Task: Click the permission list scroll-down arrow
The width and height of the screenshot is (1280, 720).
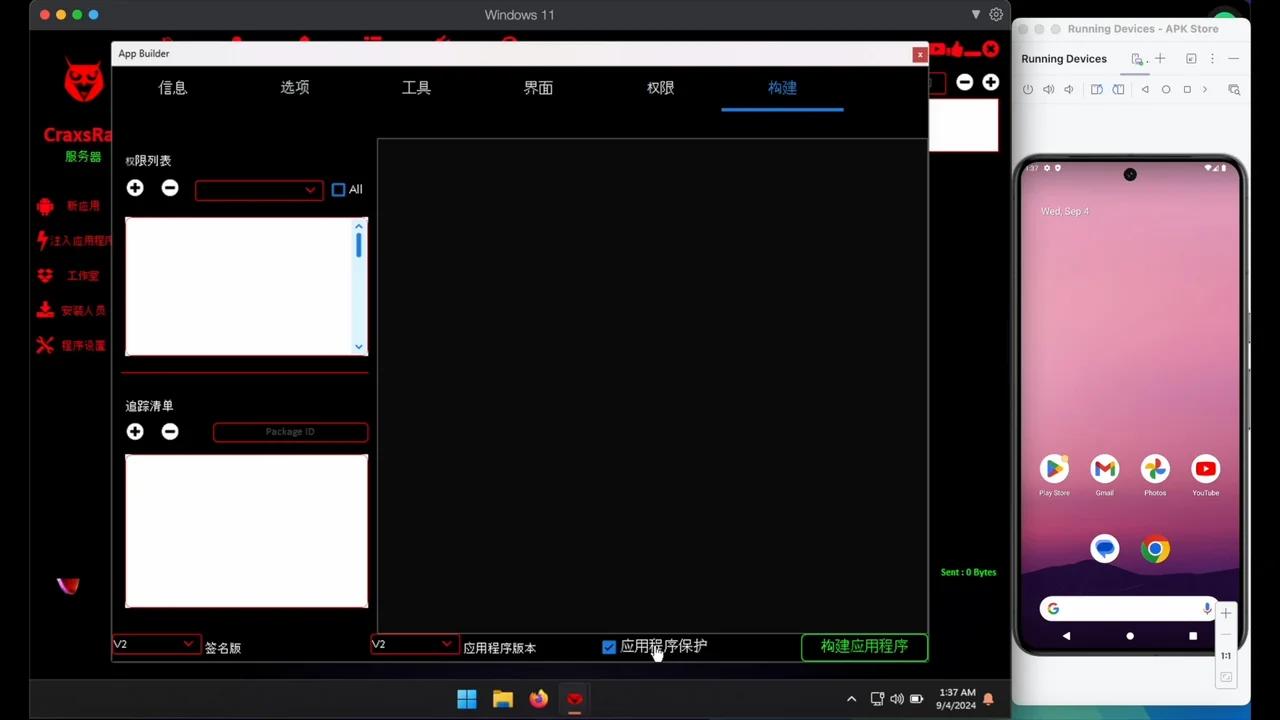Action: (x=359, y=347)
